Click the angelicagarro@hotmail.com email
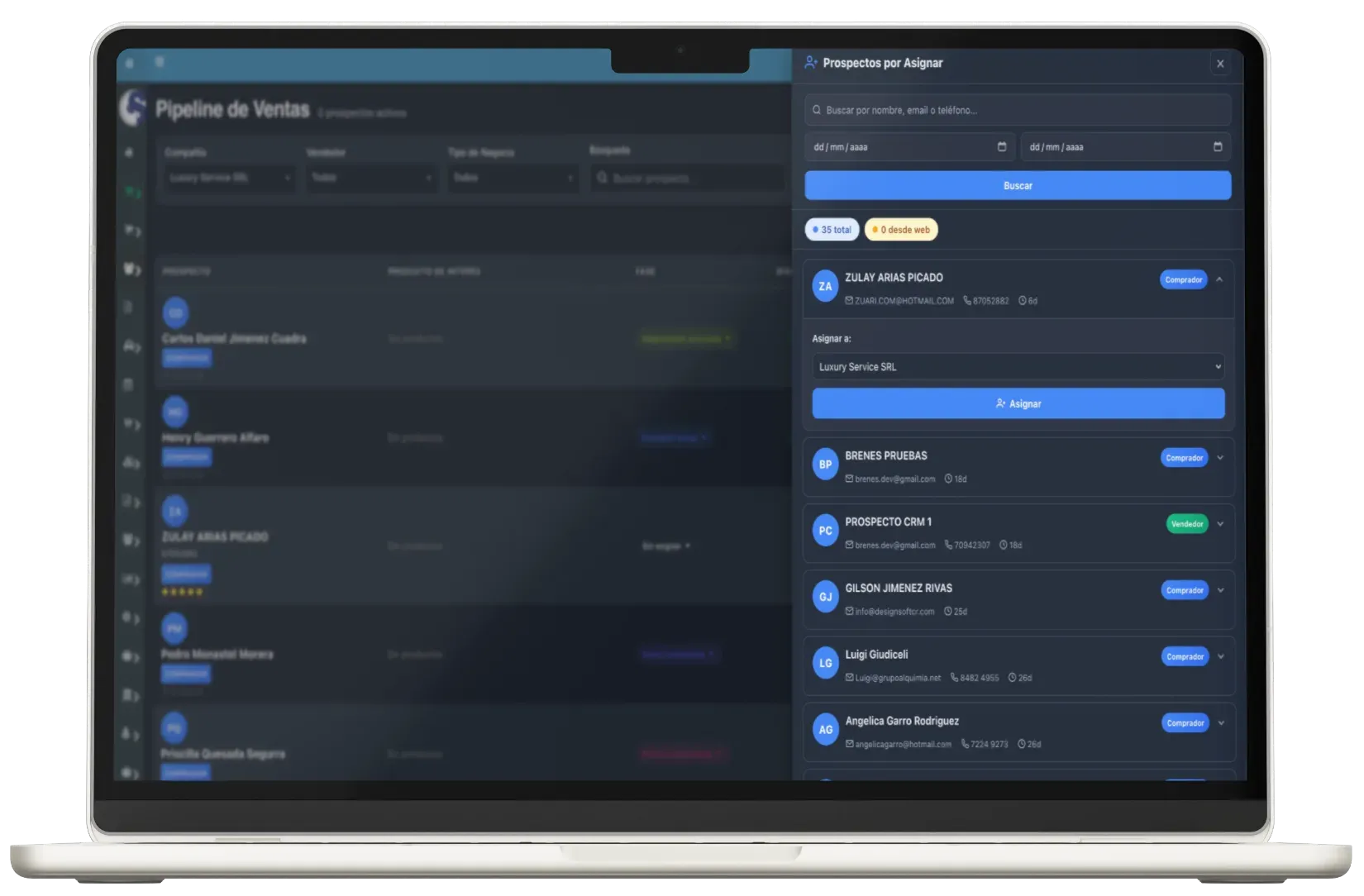Screen dimensions: 1364x896 tap(903, 744)
